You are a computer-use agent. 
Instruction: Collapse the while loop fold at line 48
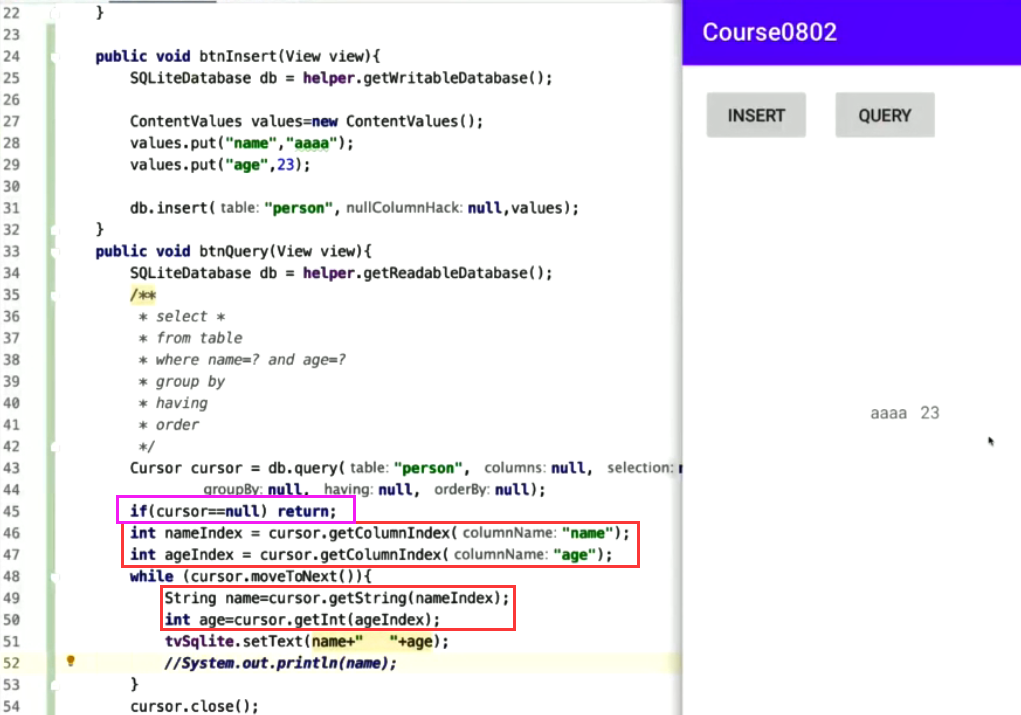(x=55, y=576)
